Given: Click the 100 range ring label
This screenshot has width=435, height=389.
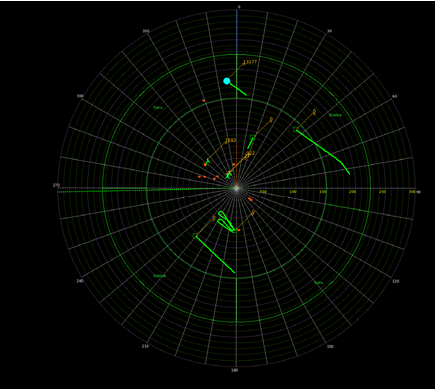Looking at the screenshot, I should pyautogui.click(x=293, y=192).
